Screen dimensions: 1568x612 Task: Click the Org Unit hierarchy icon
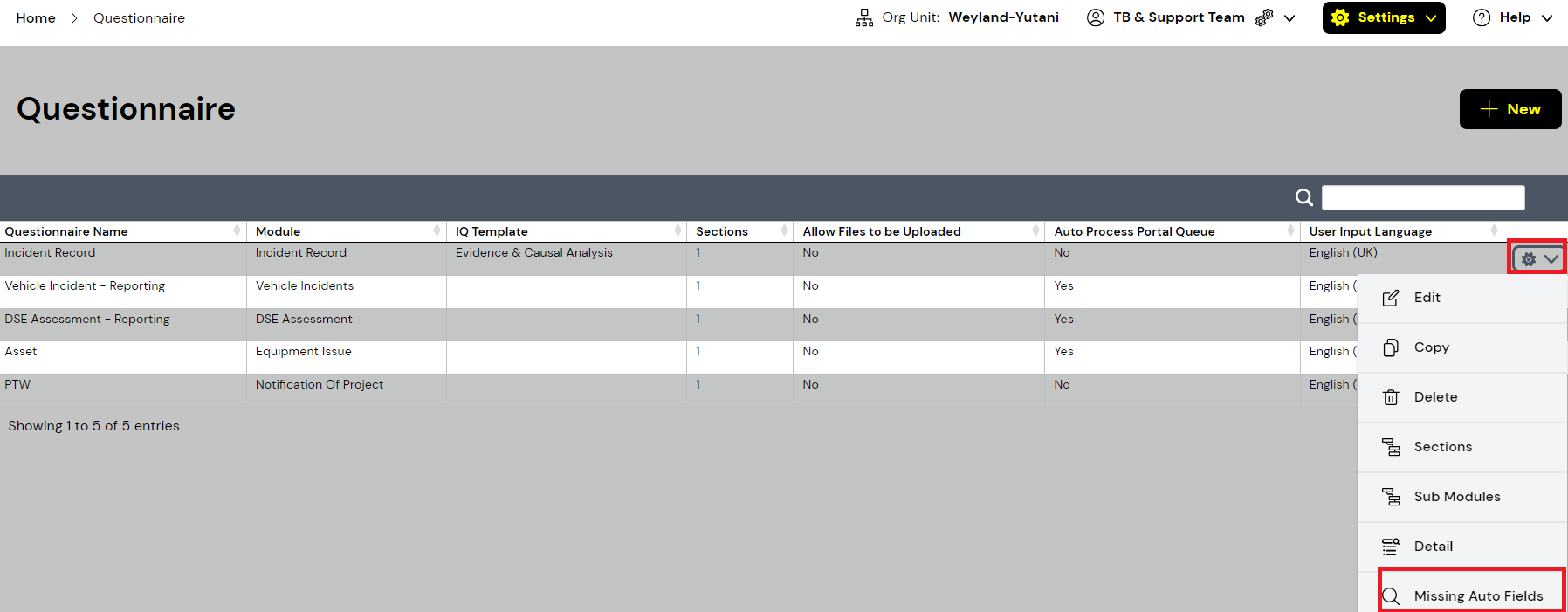[863, 17]
